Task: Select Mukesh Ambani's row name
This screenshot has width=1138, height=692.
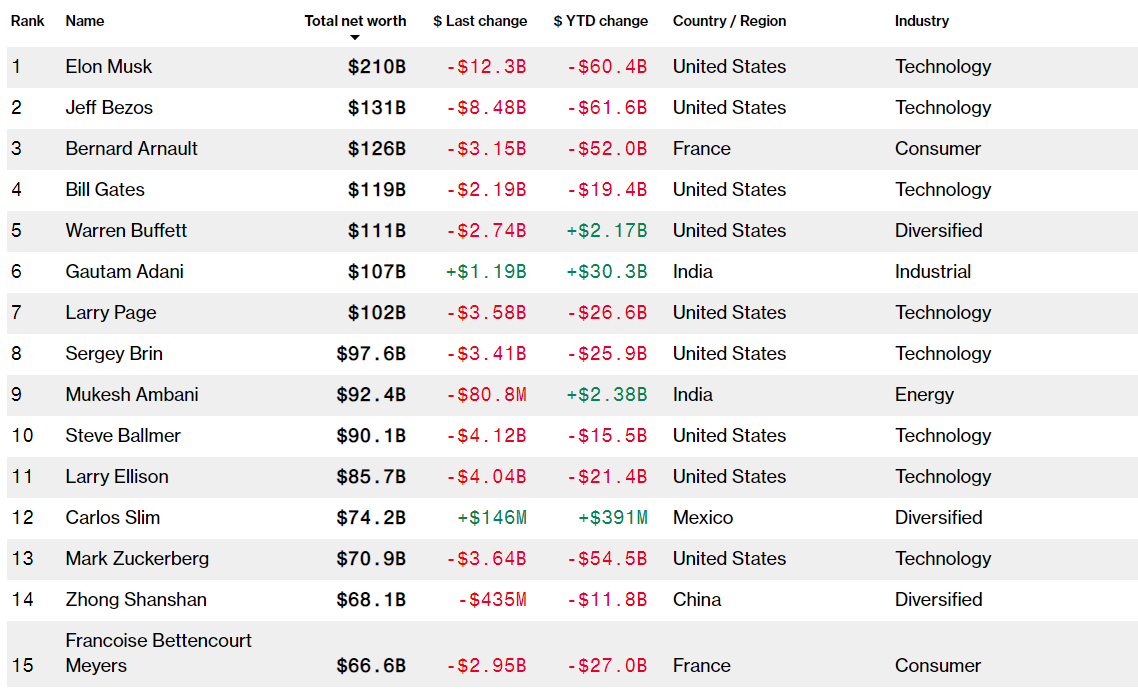Action: pos(132,395)
